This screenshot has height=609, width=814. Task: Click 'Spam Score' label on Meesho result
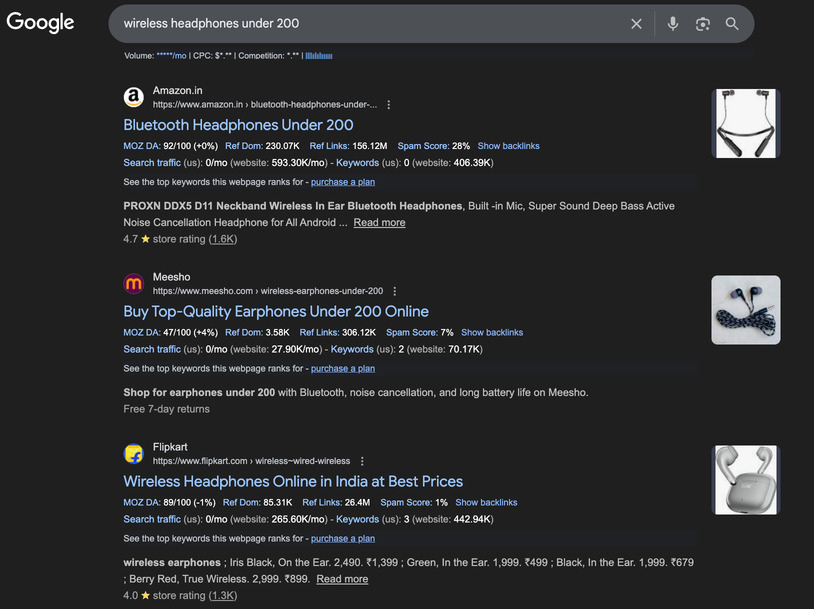pos(412,332)
